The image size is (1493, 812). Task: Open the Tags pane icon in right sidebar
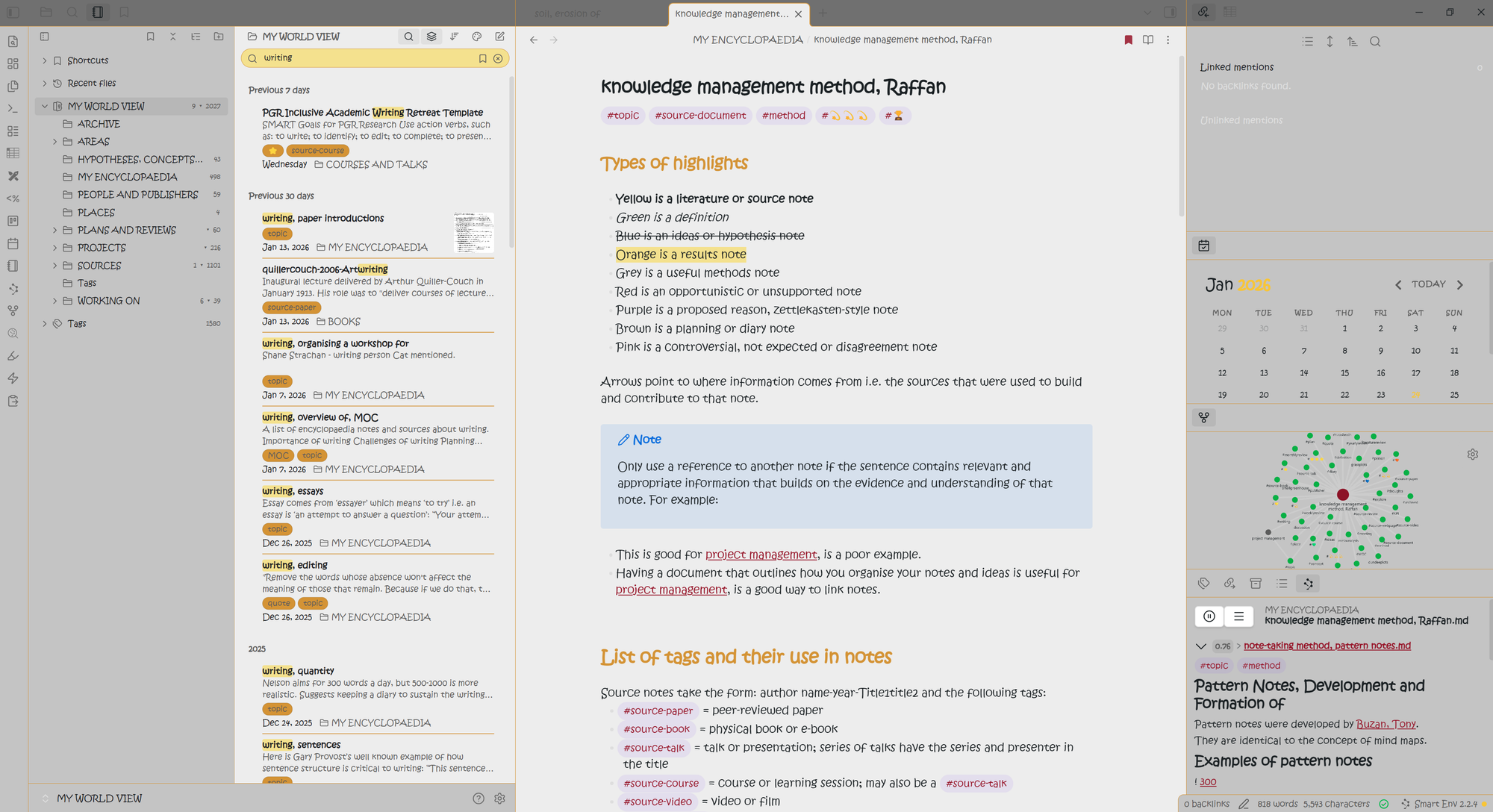1203,584
